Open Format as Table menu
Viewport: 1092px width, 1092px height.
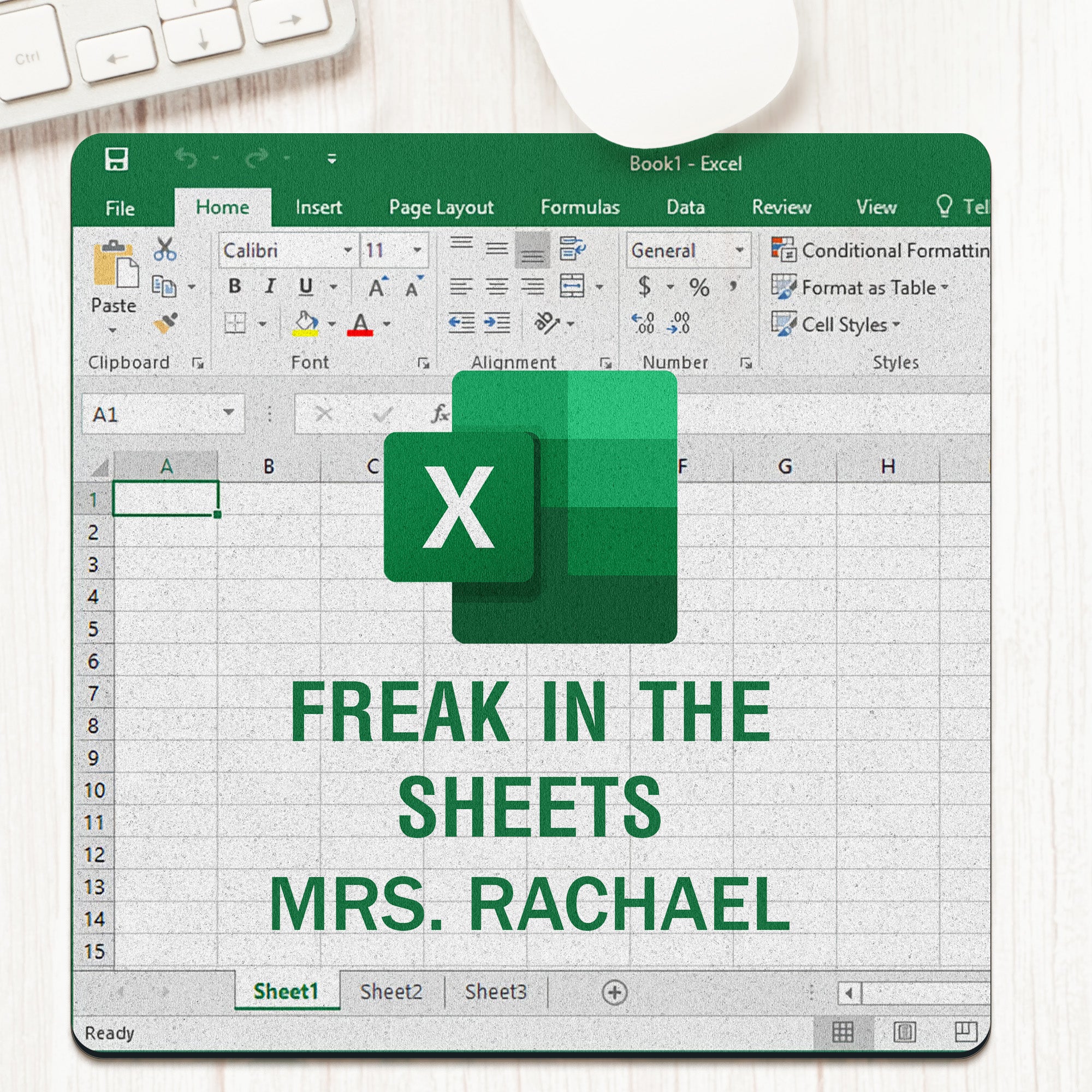(x=860, y=288)
